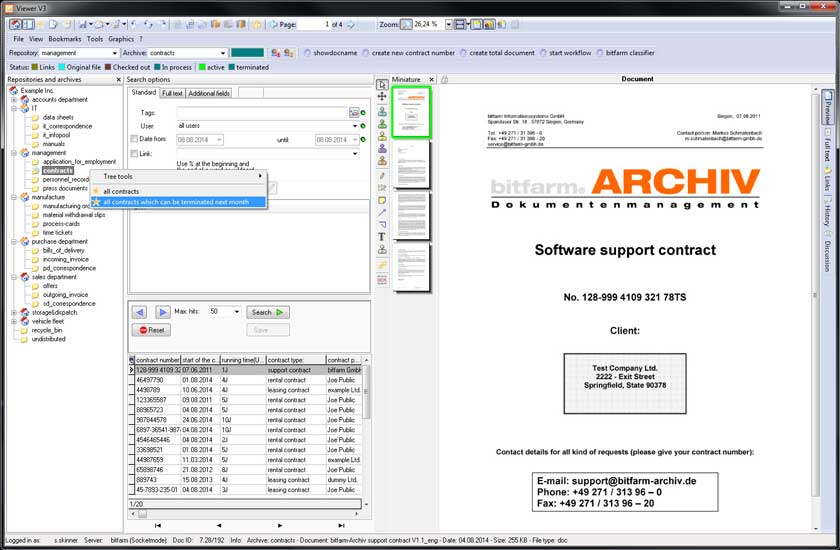Toggle the panel layout icon in toolbar
The width and height of the screenshot is (840, 550).
point(28,25)
